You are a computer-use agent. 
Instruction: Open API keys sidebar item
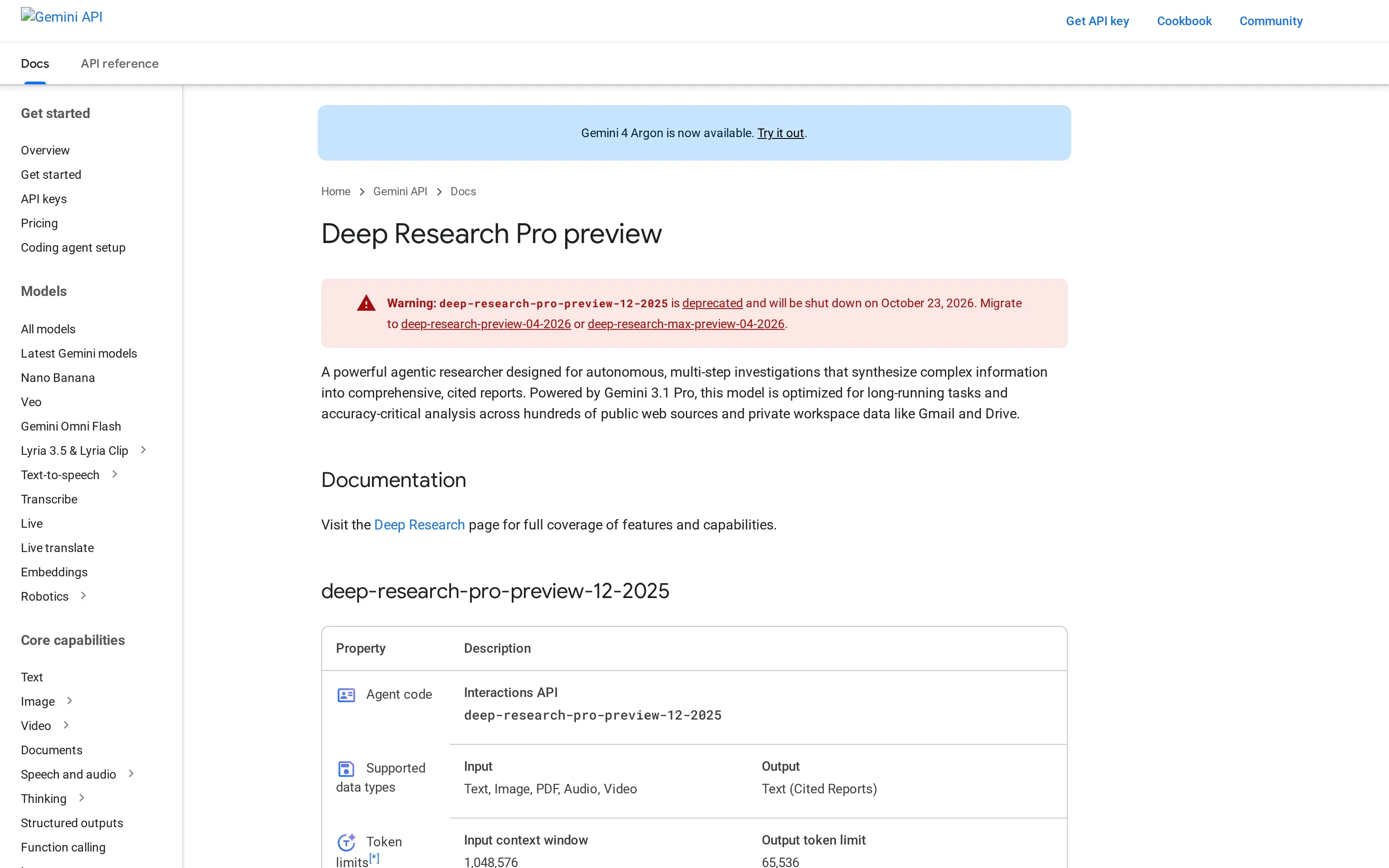pos(43,199)
